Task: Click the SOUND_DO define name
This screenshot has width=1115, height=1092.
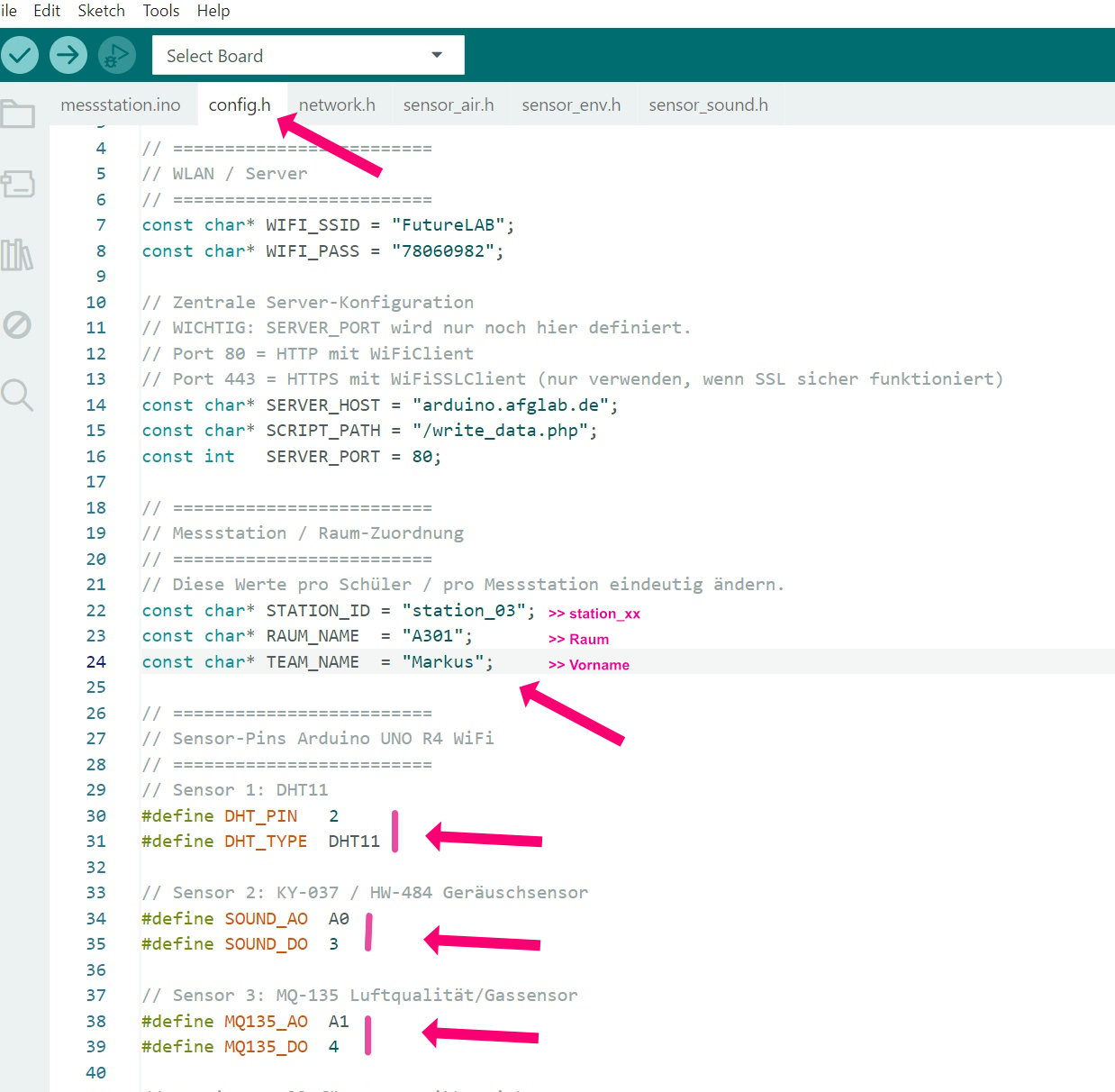Action: coord(266,944)
